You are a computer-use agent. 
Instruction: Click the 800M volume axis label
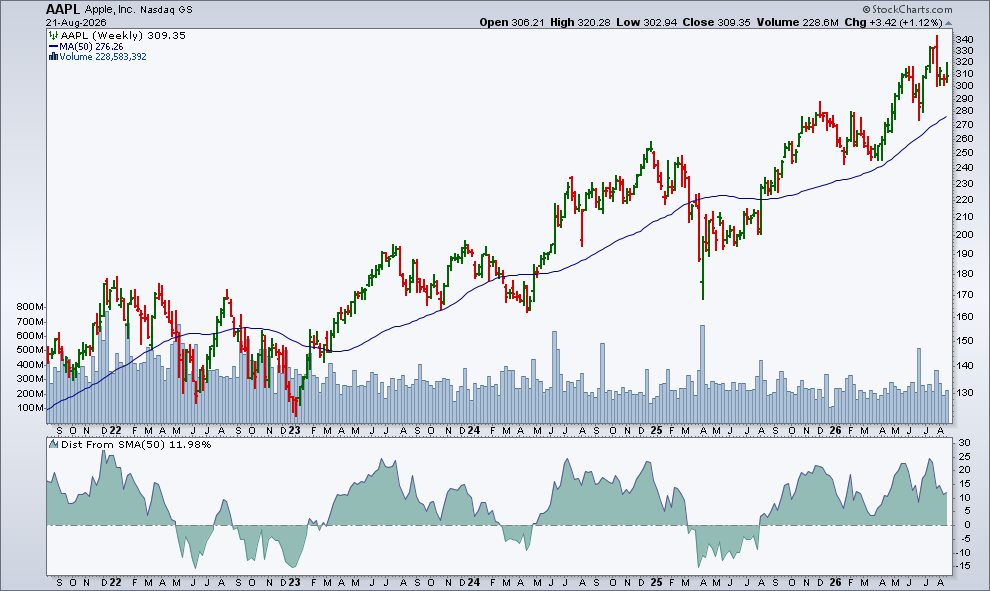tap(30, 307)
